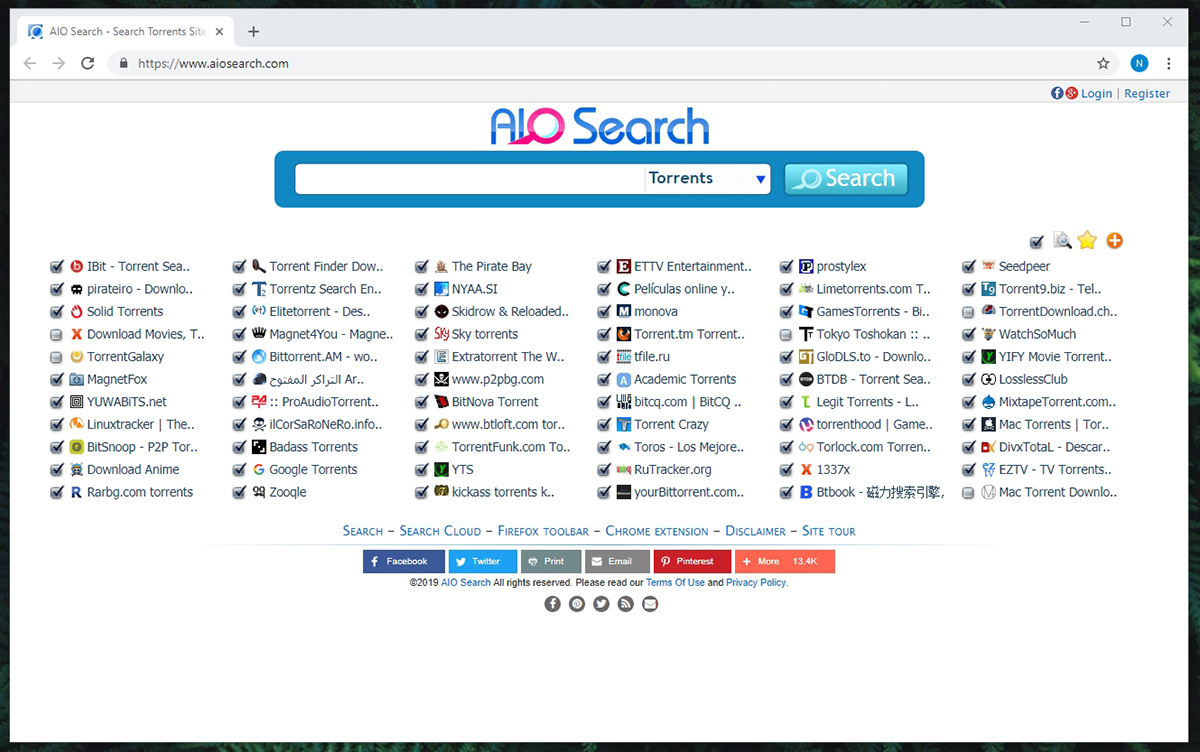The image size is (1200, 752).
Task: Click the round email icon in footer
Action: [x=650, y=604]
